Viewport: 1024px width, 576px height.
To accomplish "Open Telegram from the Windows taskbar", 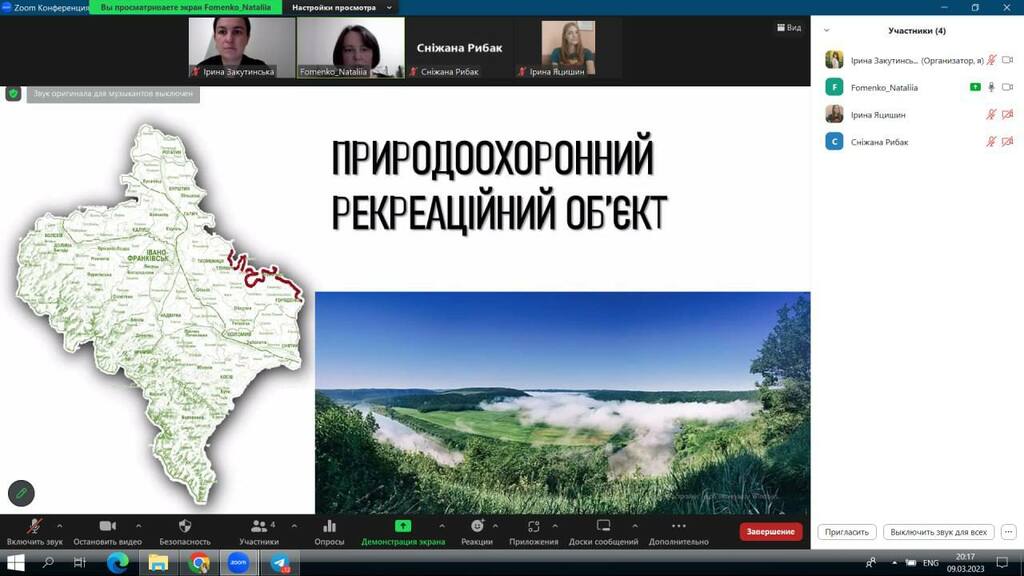I will point(280,563).
